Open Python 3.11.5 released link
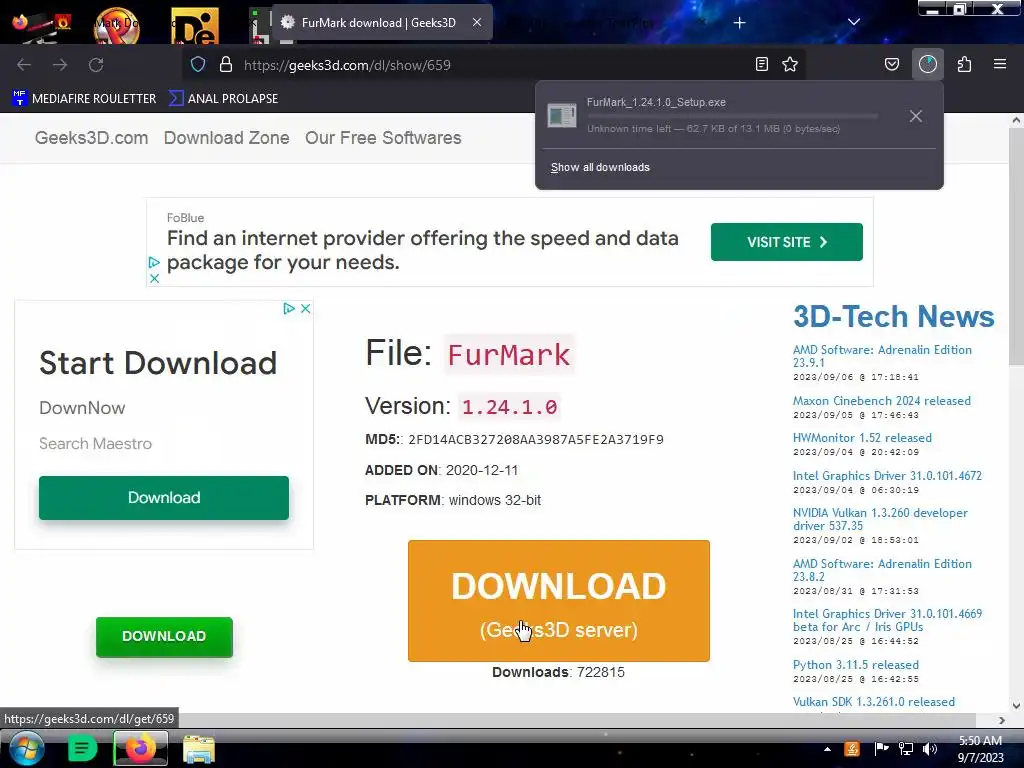The image size is (1024, 768). [x=856, y=665]
